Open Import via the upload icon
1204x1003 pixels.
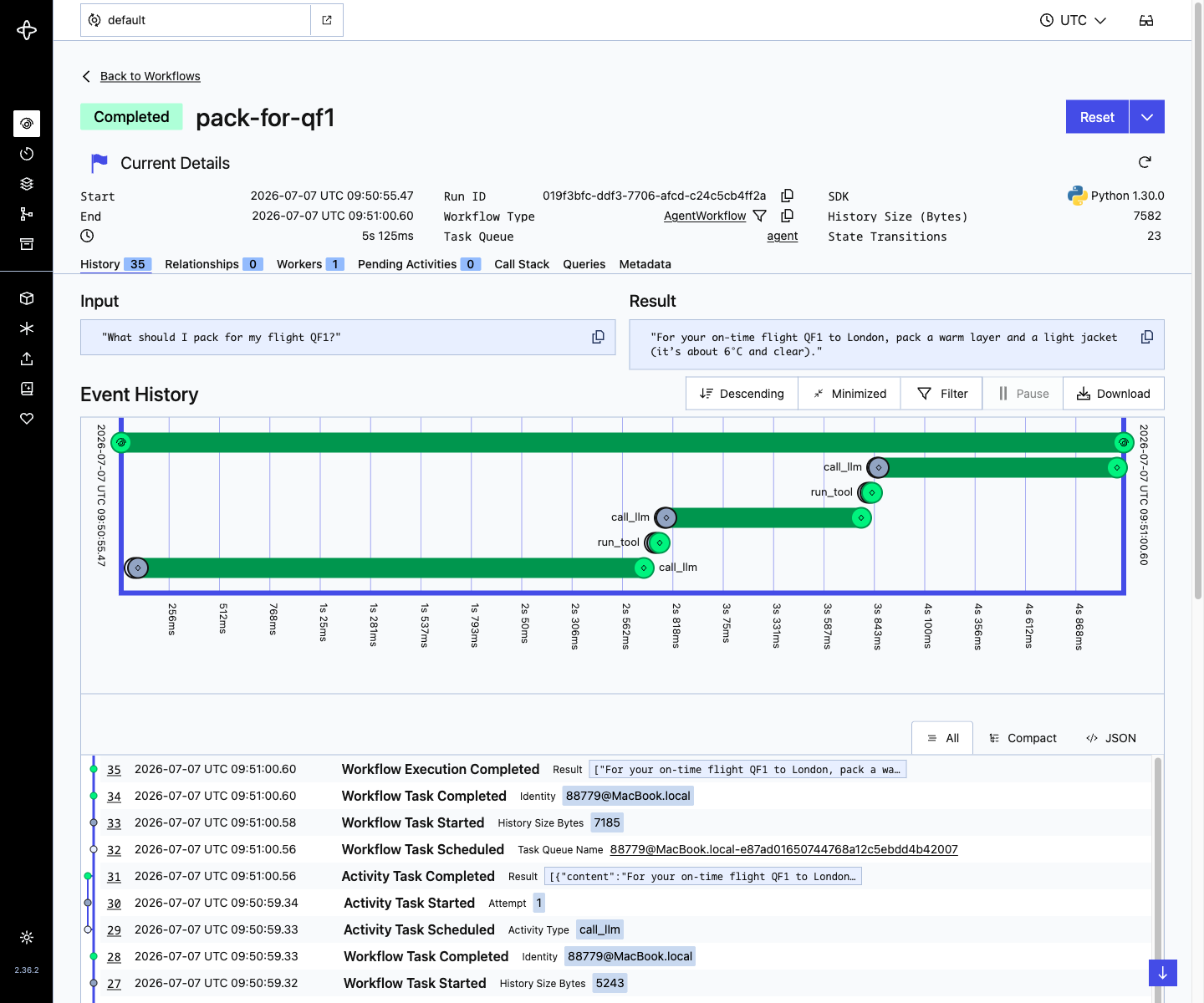click(27, 359)
